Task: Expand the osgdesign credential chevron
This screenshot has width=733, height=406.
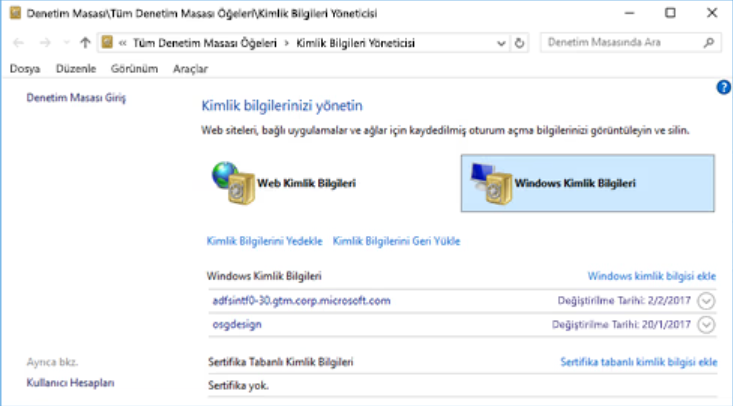Action: click(706, 325)
